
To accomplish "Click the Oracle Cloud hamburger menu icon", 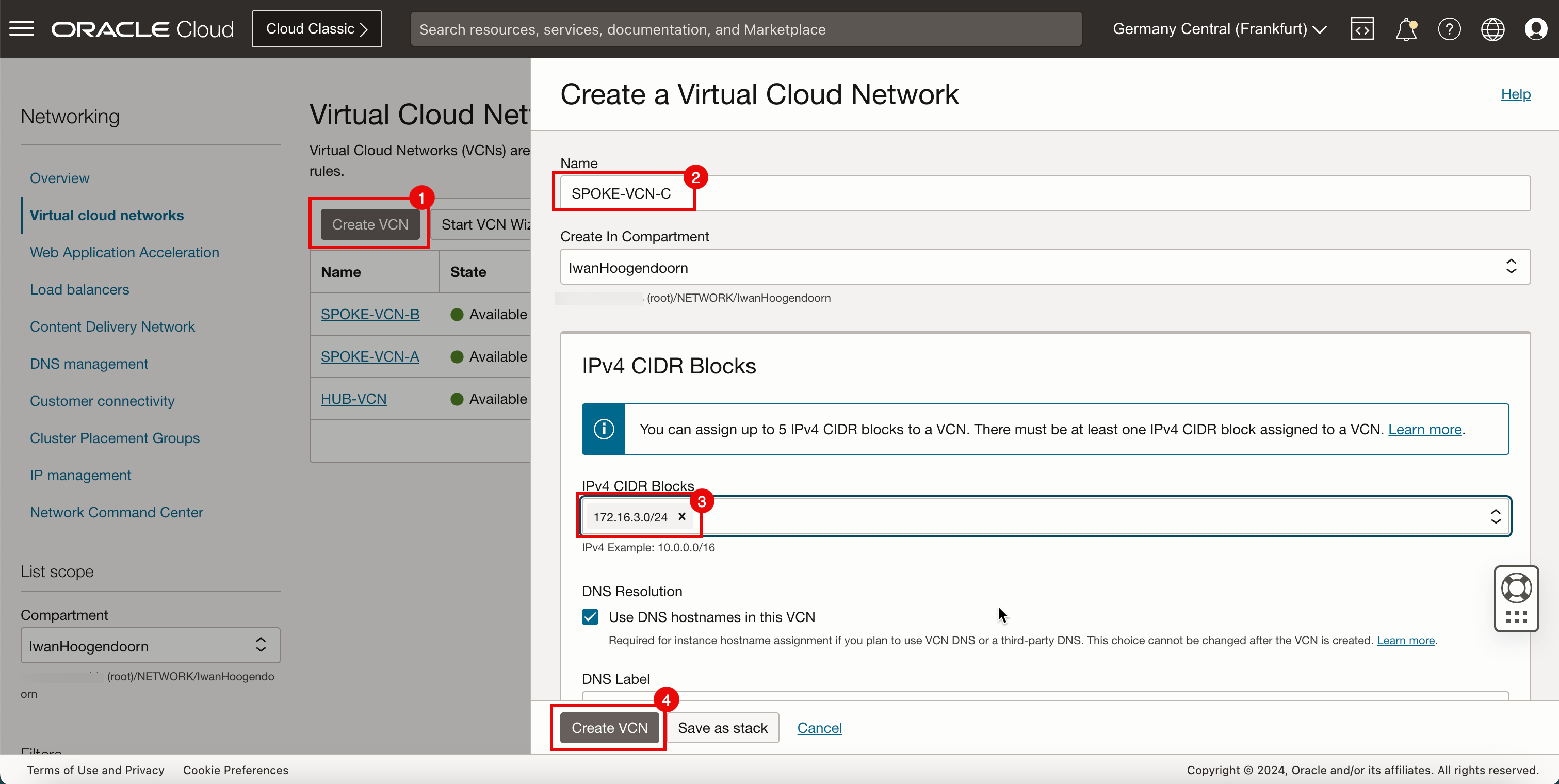I will point(21,29).
